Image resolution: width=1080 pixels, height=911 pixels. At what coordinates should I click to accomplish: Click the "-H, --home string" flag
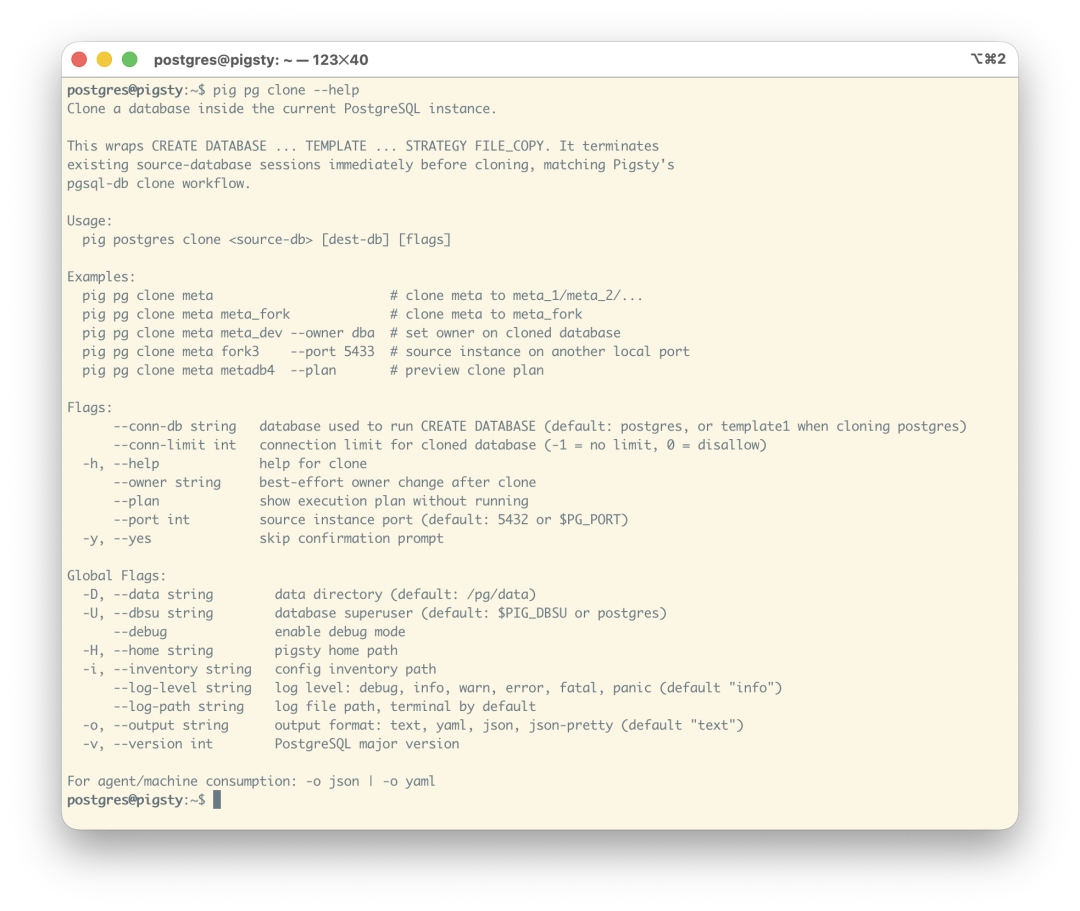coord(148,650)
